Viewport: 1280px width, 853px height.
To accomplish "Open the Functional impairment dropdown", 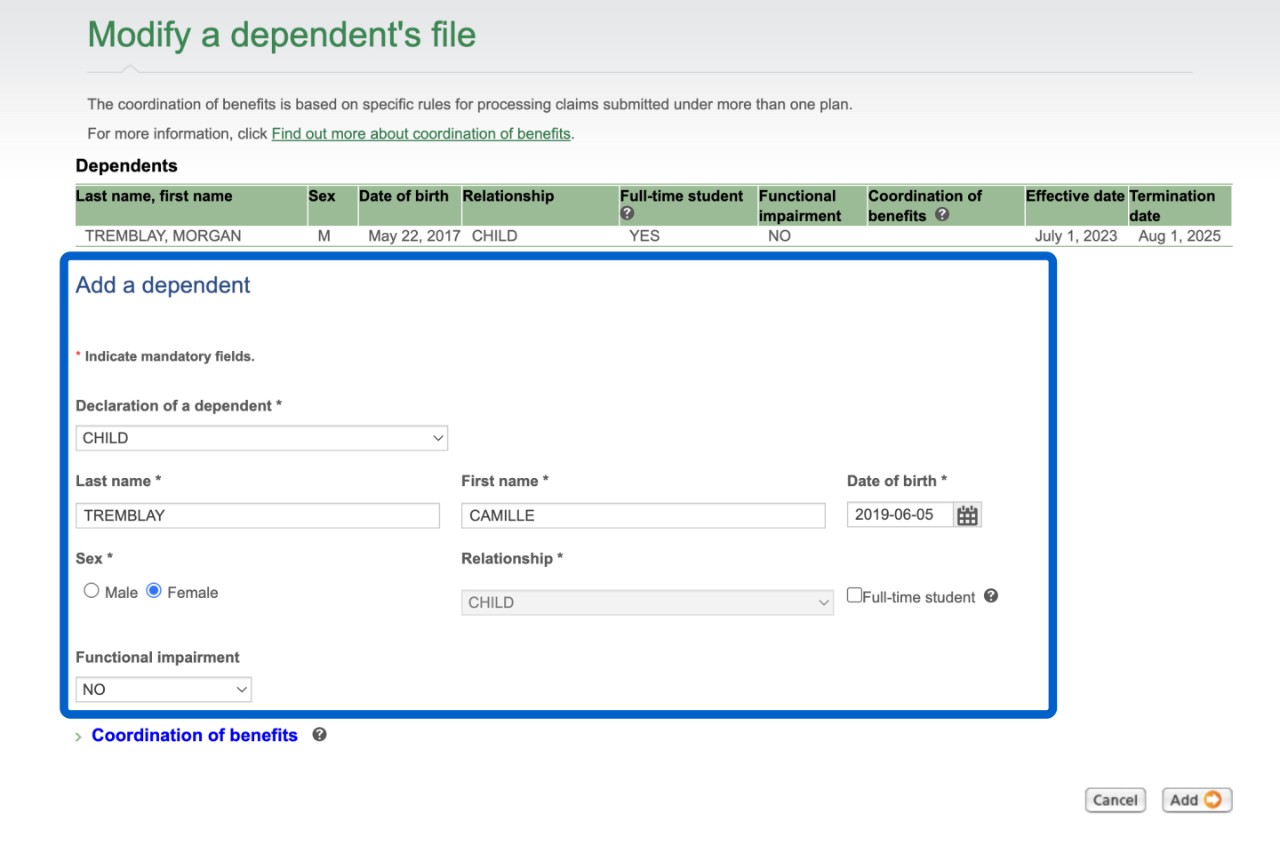I will coord(163,689).
